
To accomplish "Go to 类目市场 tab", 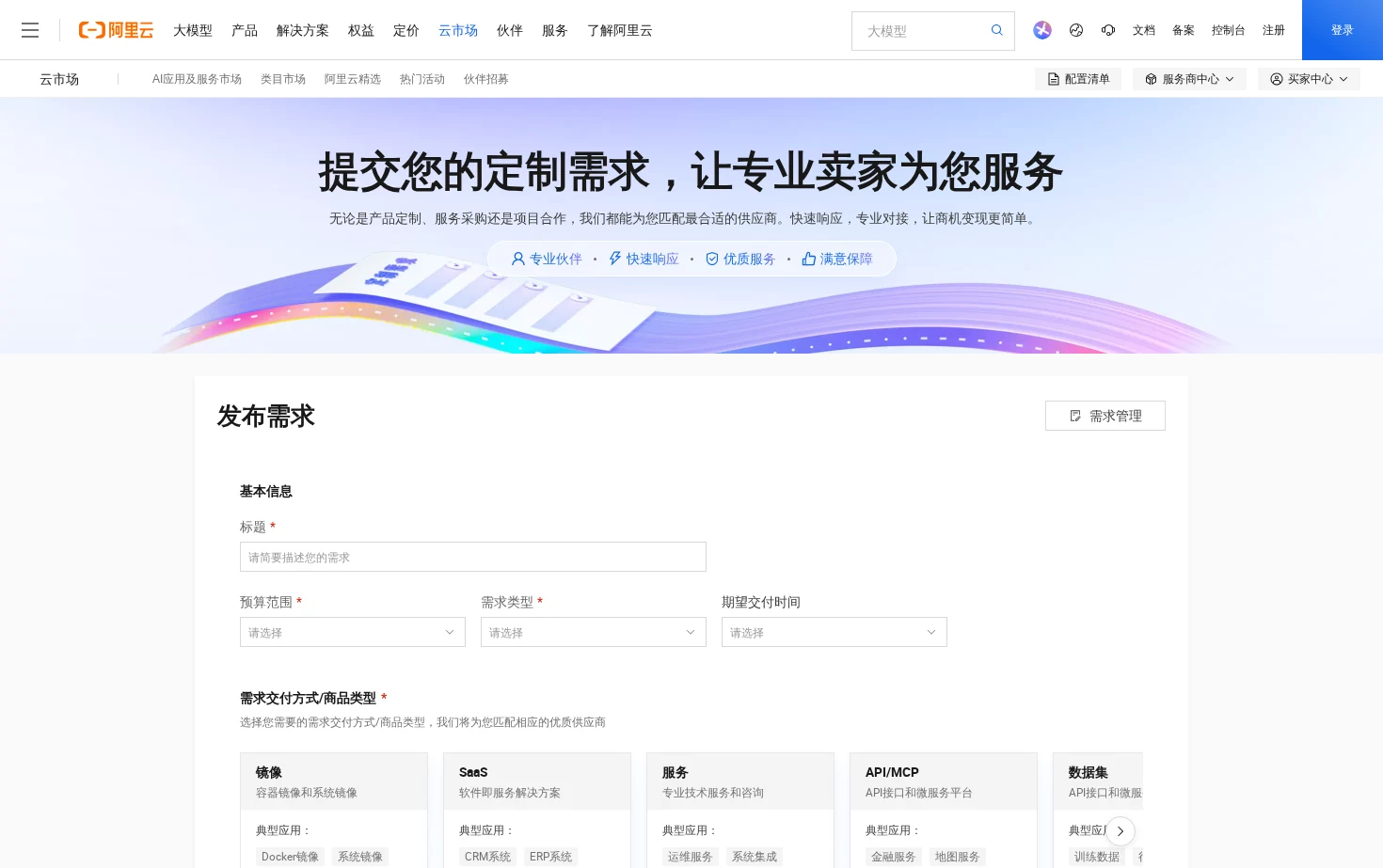I will click(283, 79).
